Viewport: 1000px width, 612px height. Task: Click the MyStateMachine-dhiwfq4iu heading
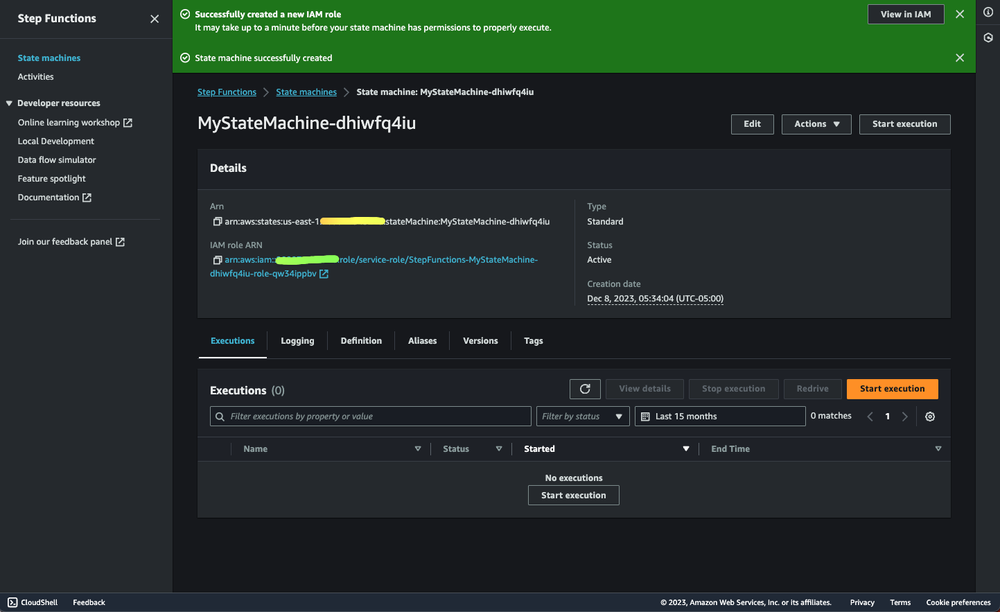307,123
